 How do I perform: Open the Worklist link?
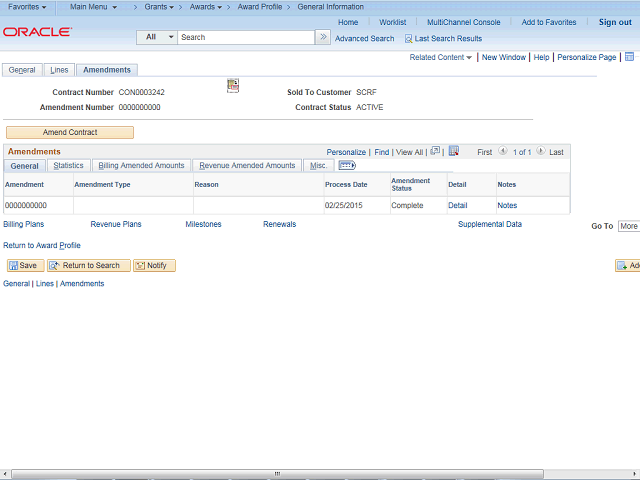(x=393, y=22)
